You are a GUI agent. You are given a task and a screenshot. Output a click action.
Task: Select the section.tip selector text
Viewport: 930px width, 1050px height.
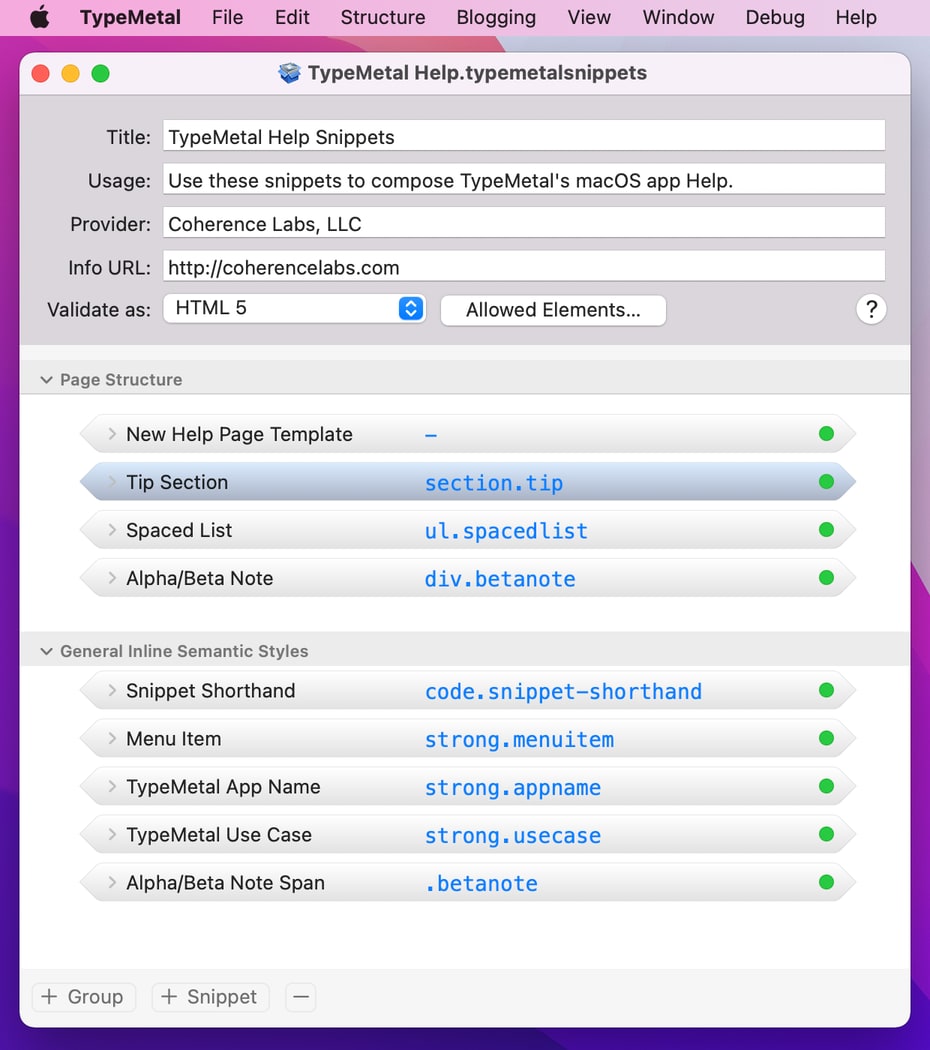(x=494, y=483)
